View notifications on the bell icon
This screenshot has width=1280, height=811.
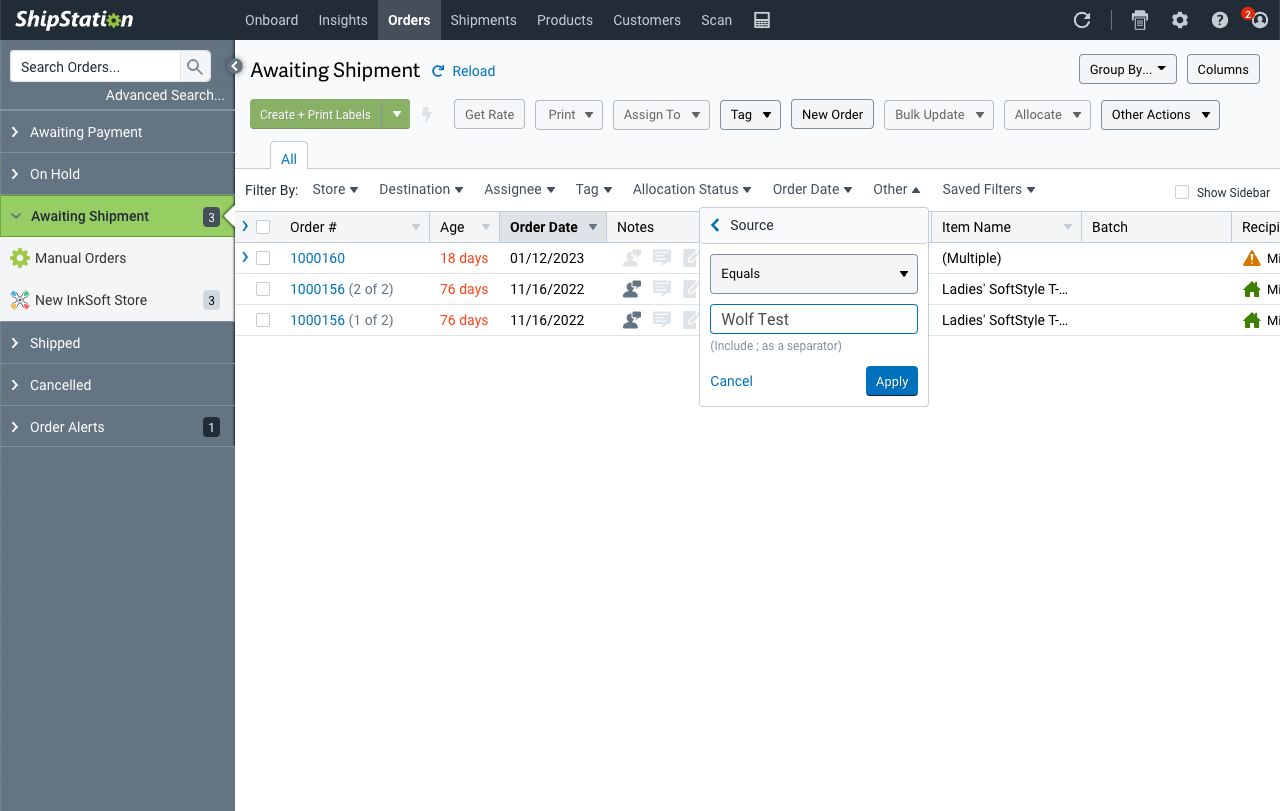pos(1259,21)
